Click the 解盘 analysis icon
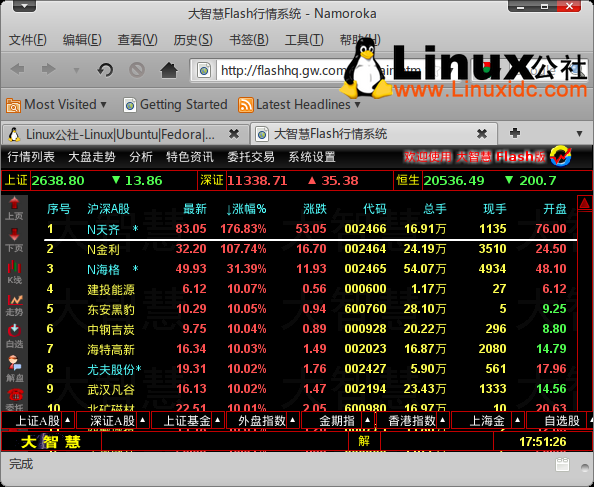The height and width of the screenshot is (487, 594). [x=14, y=368]
